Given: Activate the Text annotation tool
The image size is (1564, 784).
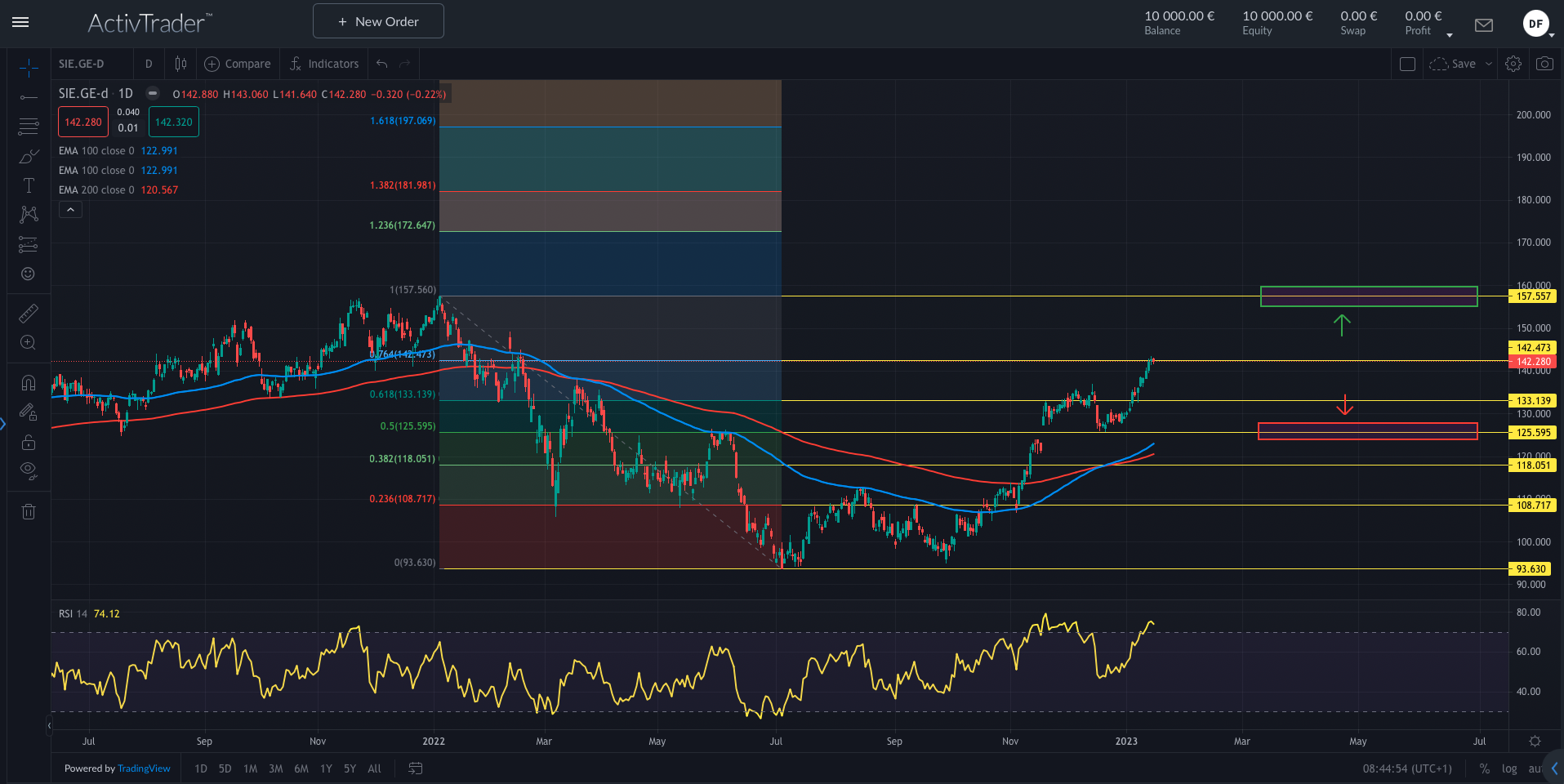Looking at the screenshot, I should pos(29,185).
